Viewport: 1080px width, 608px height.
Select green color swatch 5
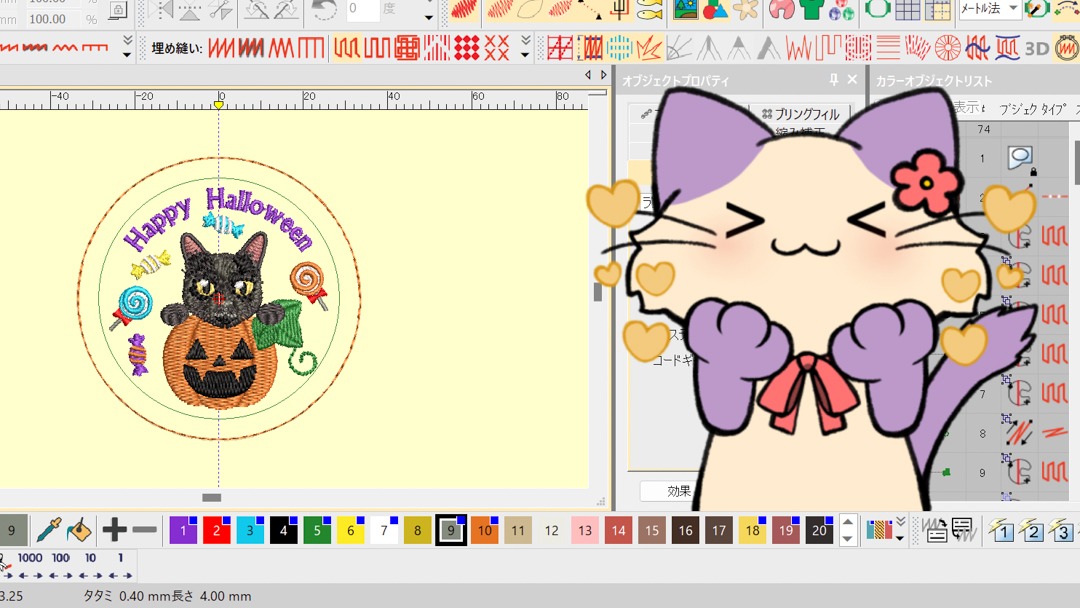(318, 530)
